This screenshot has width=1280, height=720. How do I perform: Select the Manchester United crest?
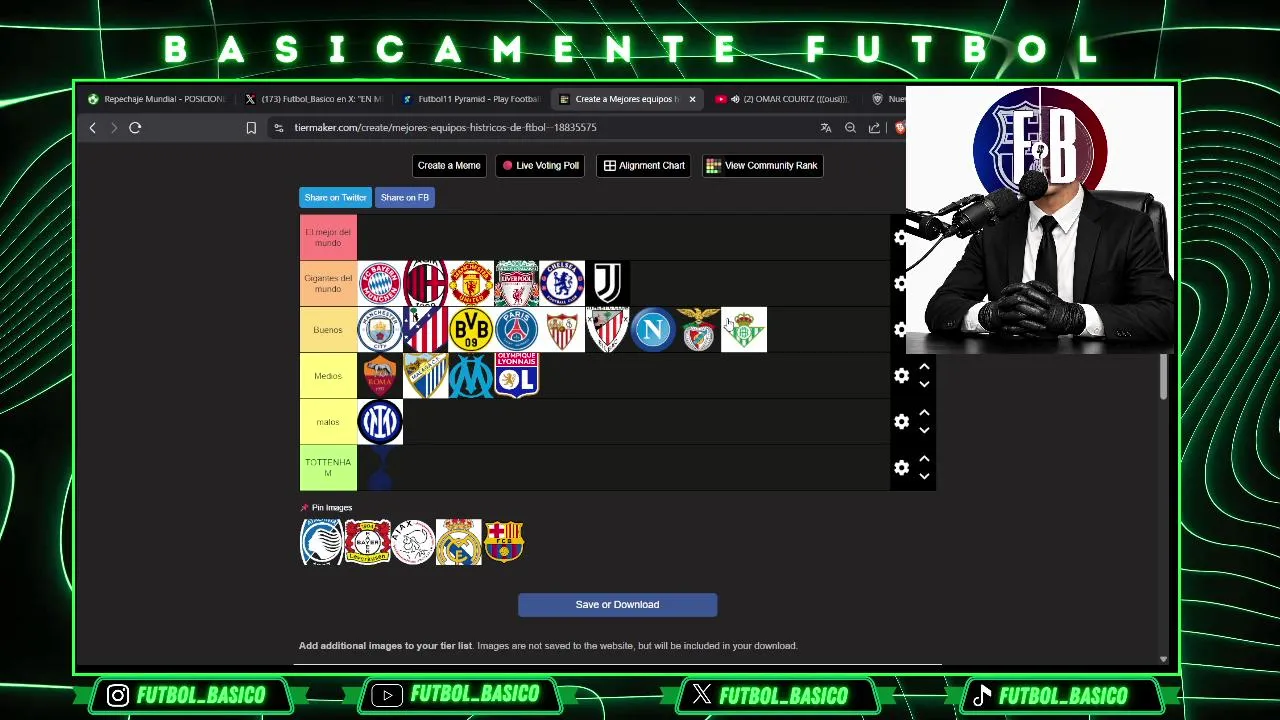click(471, 284)
